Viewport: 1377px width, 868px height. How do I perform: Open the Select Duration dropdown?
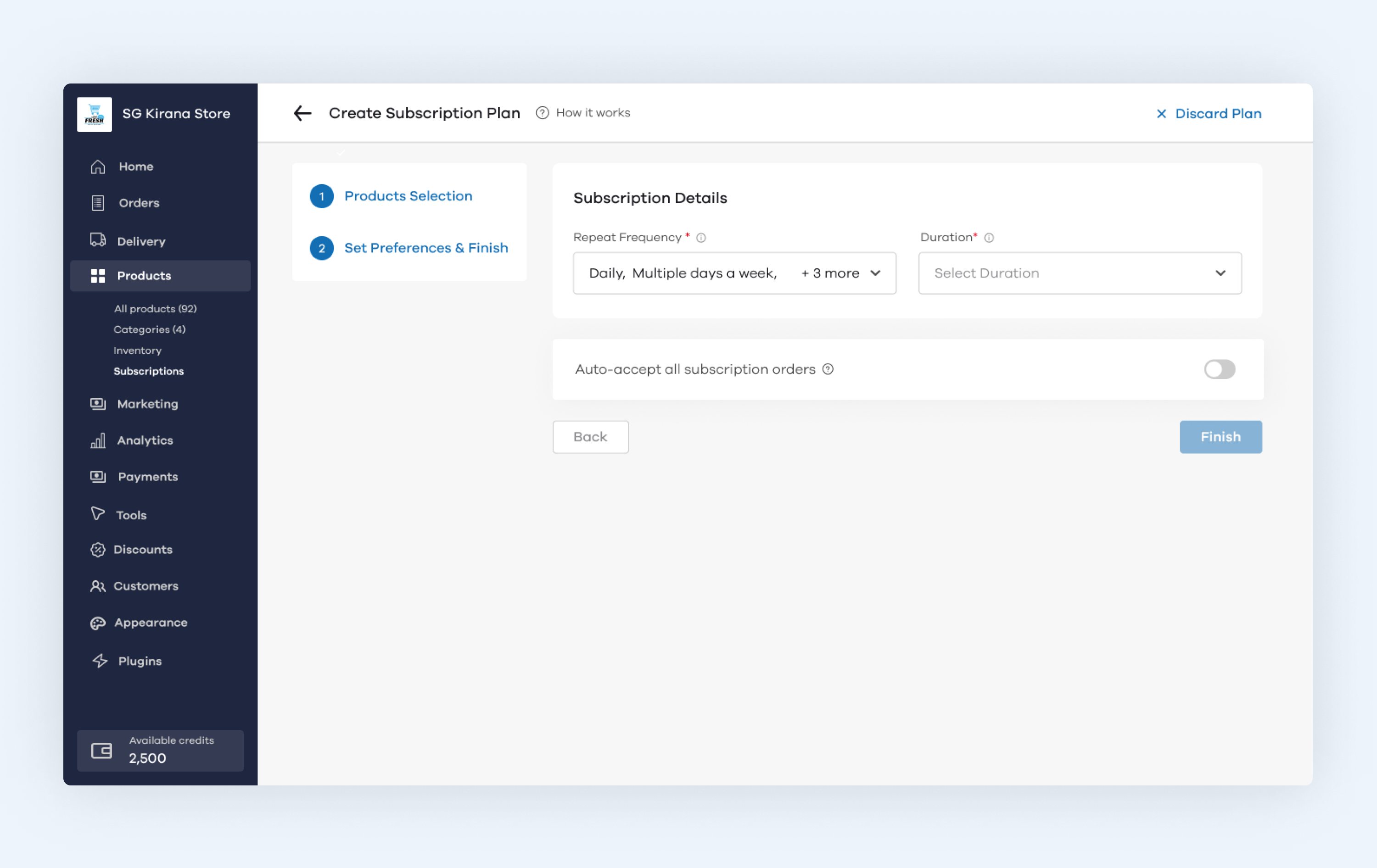click(1079, 273)
